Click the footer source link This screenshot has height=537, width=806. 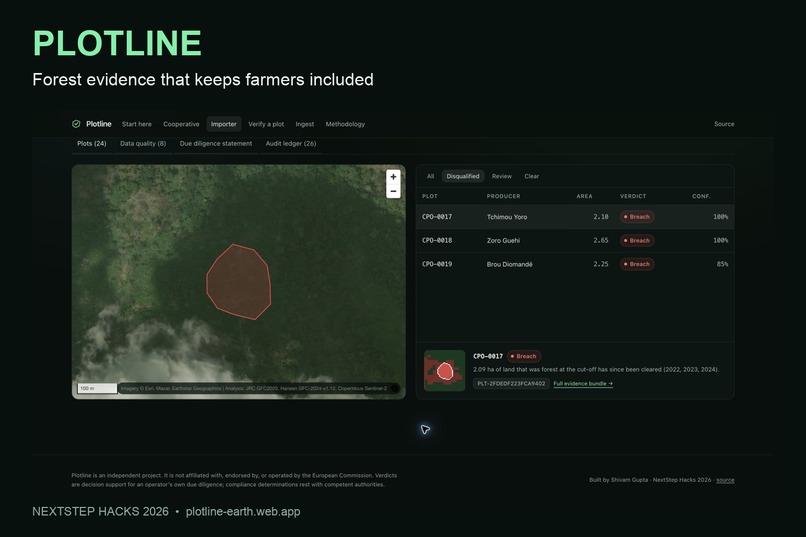coord(725,480)
